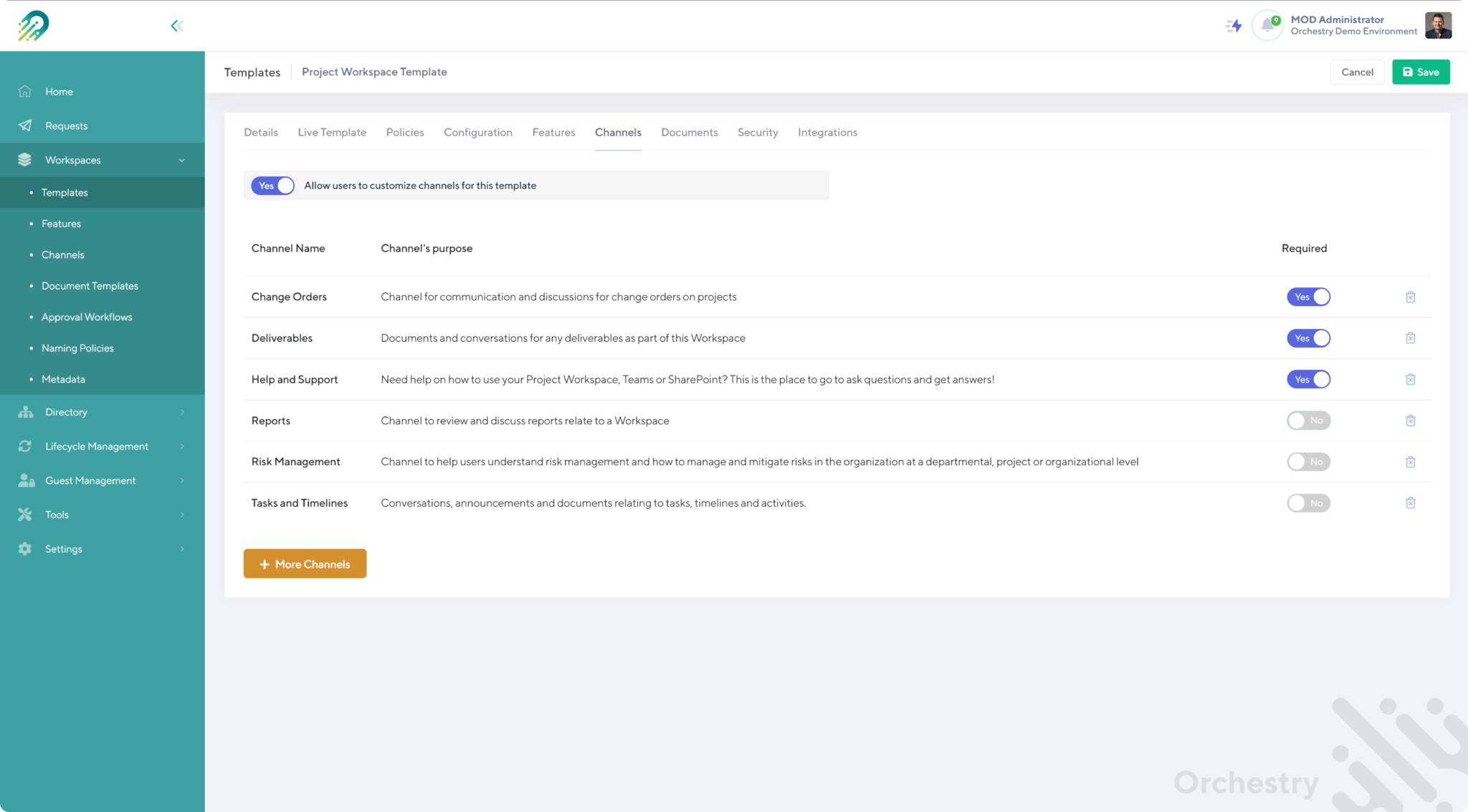1468x812 pixels.
Task: Collapse the sidebar using the double-chevron icon
Action: (176, 25)
